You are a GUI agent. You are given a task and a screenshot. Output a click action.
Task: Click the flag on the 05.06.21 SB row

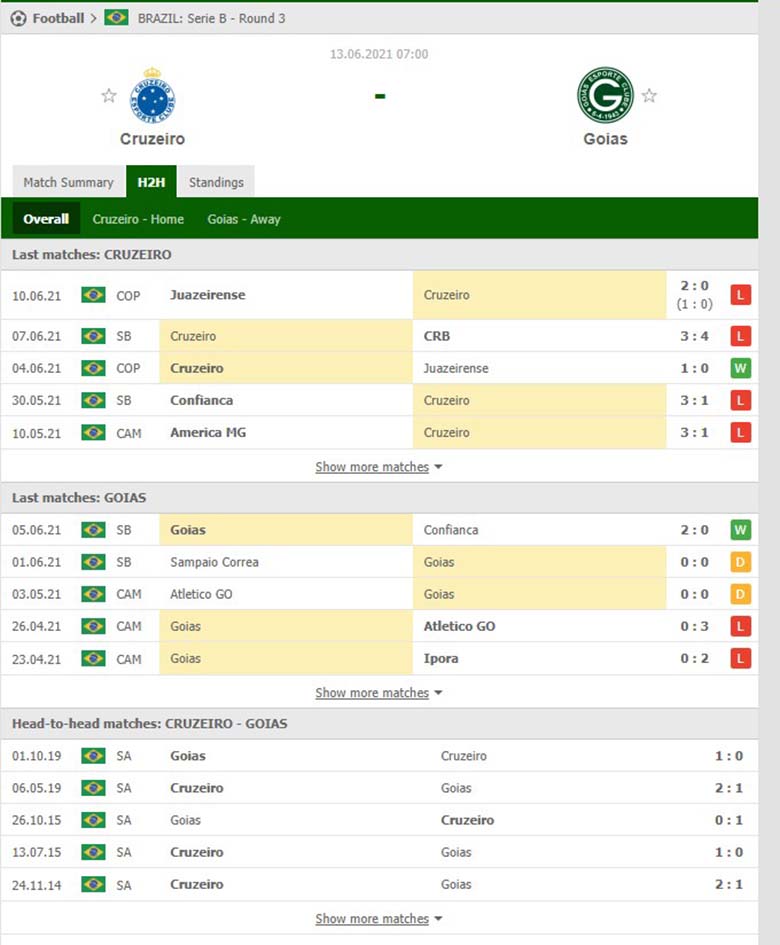point(93,530)
